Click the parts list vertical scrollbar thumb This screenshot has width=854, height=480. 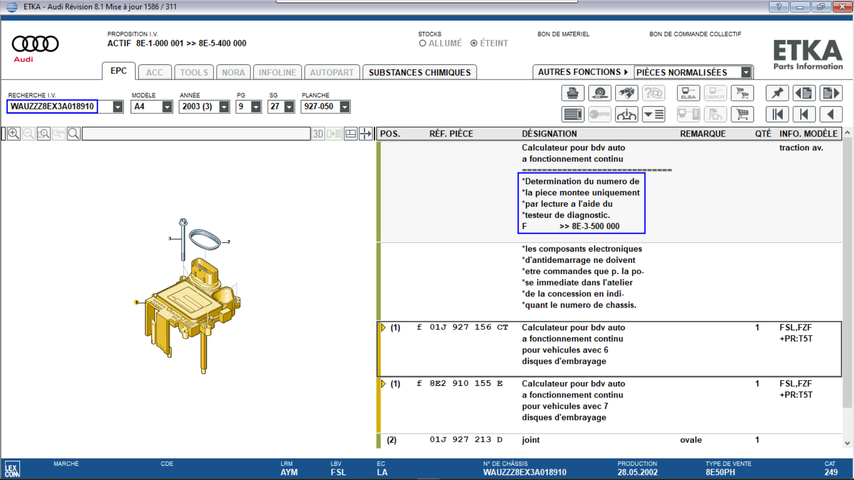tap(847, 272)
